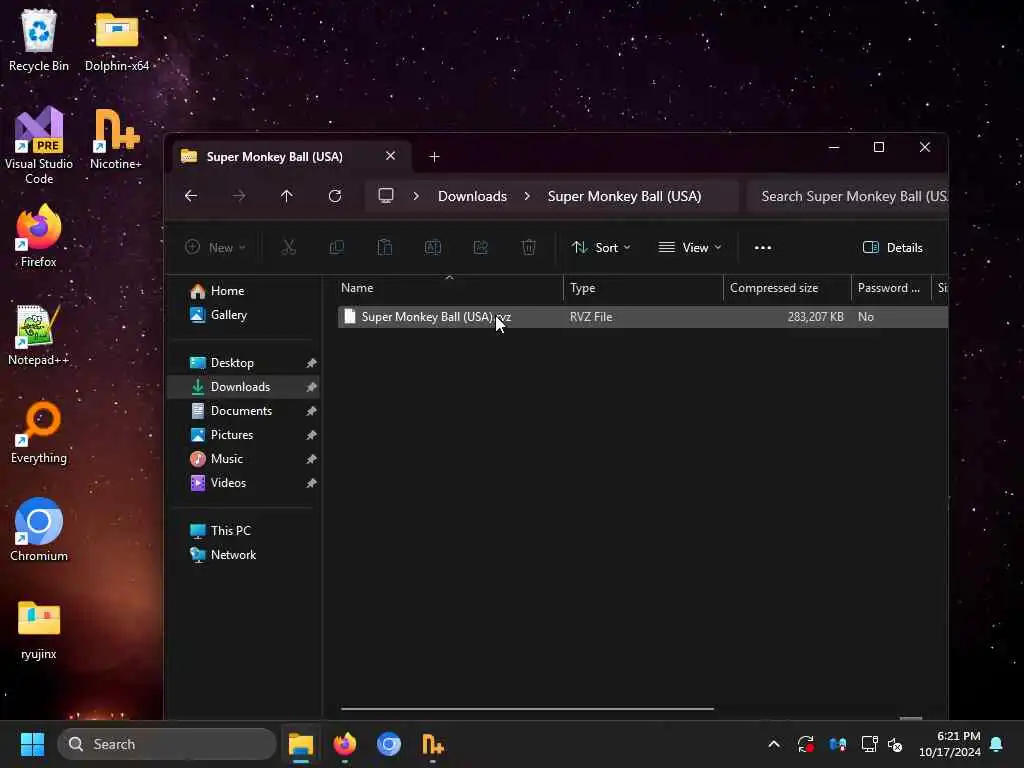Click the Rename icon in the toolbar
This screenshot has width=1024, height=768.
(x=433, y=248)
